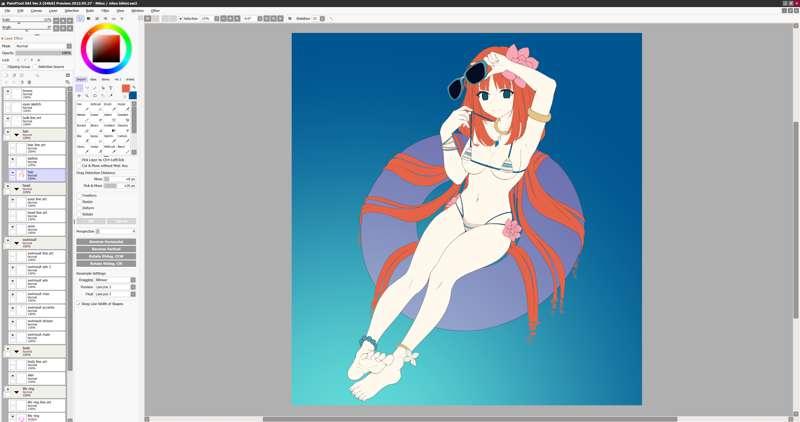The image size is (800, 422).
Task: Choose the AirBrush preset
Action: [x=95, y=106]
